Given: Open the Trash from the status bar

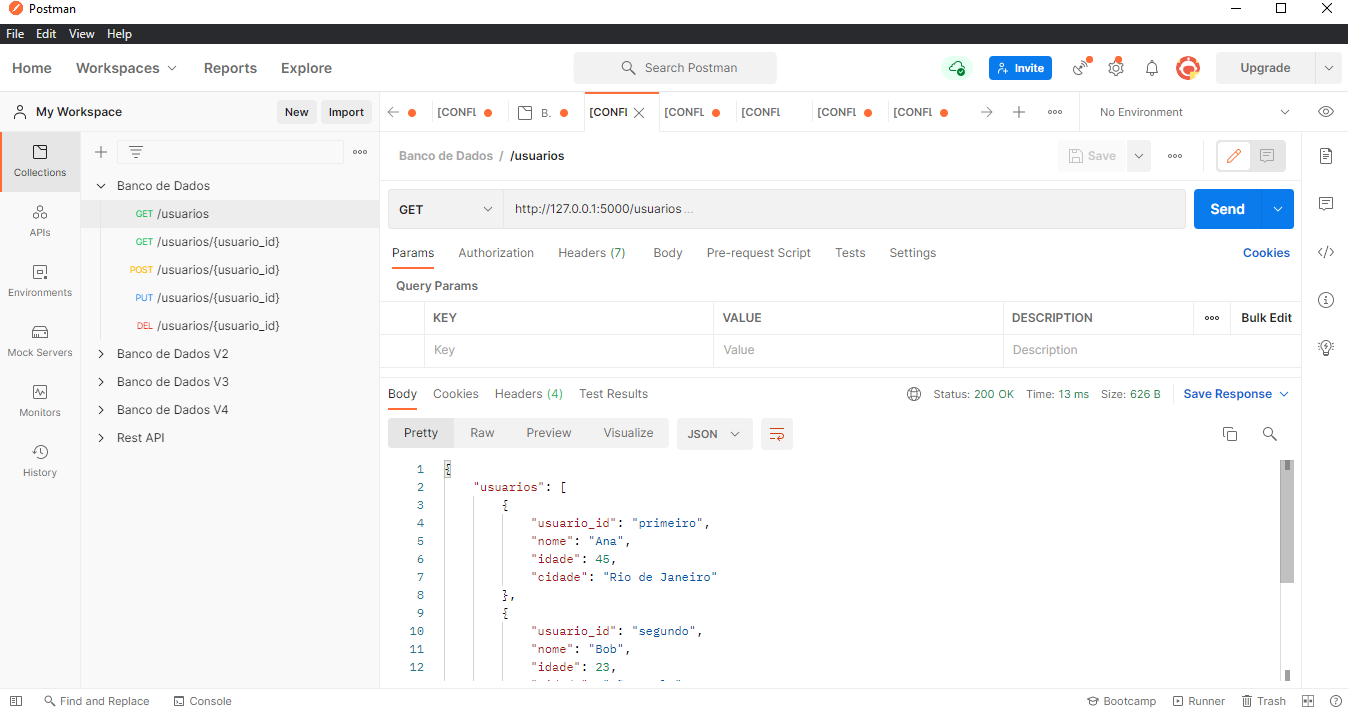Looking at the screenshot, I should (x=1263, y=701).
